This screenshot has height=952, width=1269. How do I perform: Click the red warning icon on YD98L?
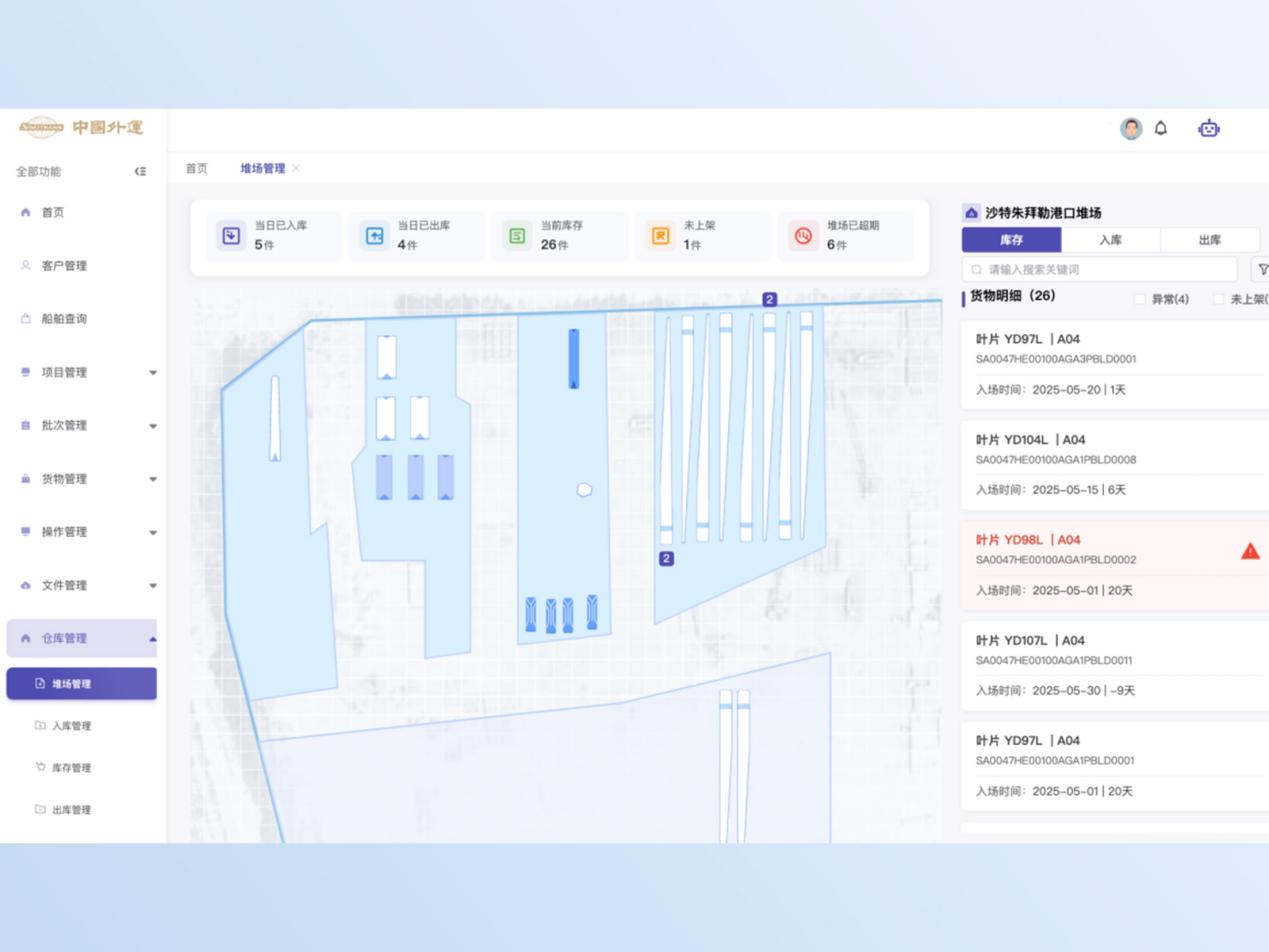point(1250,551)
